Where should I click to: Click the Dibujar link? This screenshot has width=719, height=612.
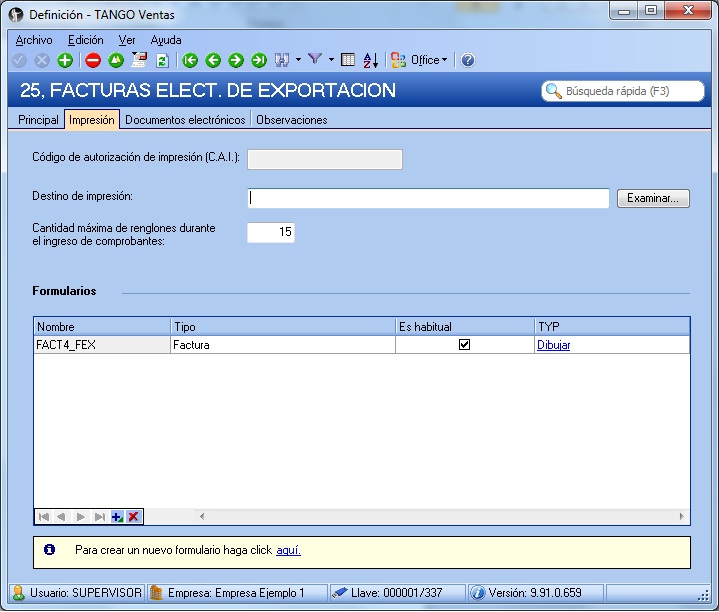click(x=553, y=345)
